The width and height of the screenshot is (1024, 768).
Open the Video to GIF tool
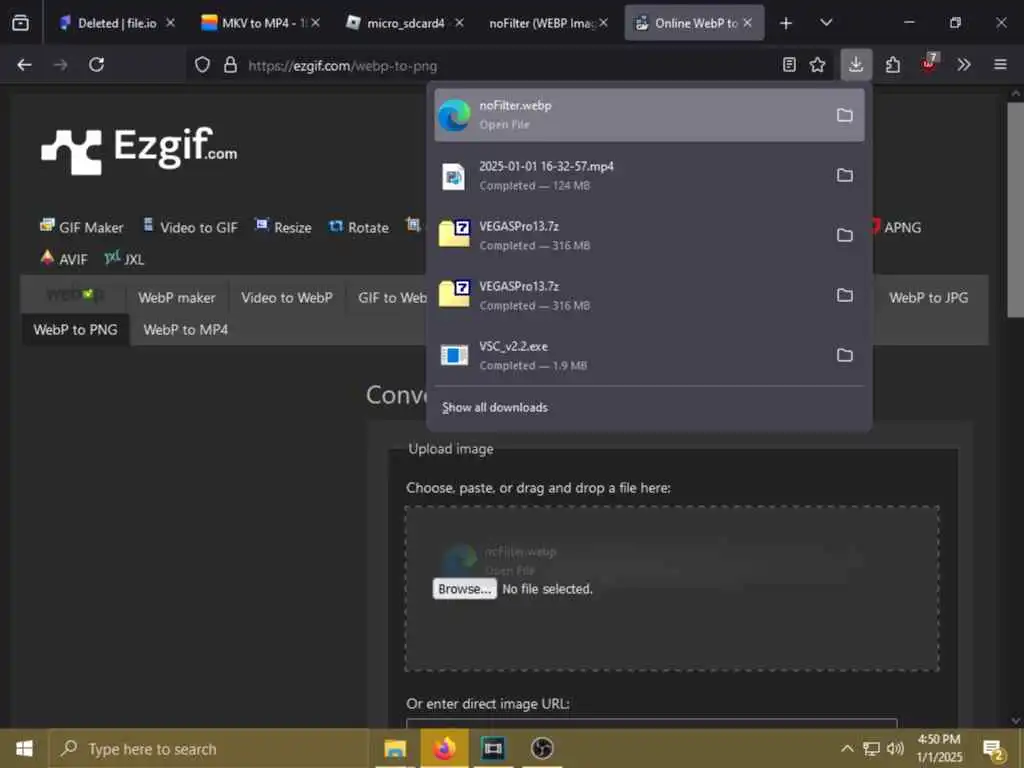pos(190,227)
